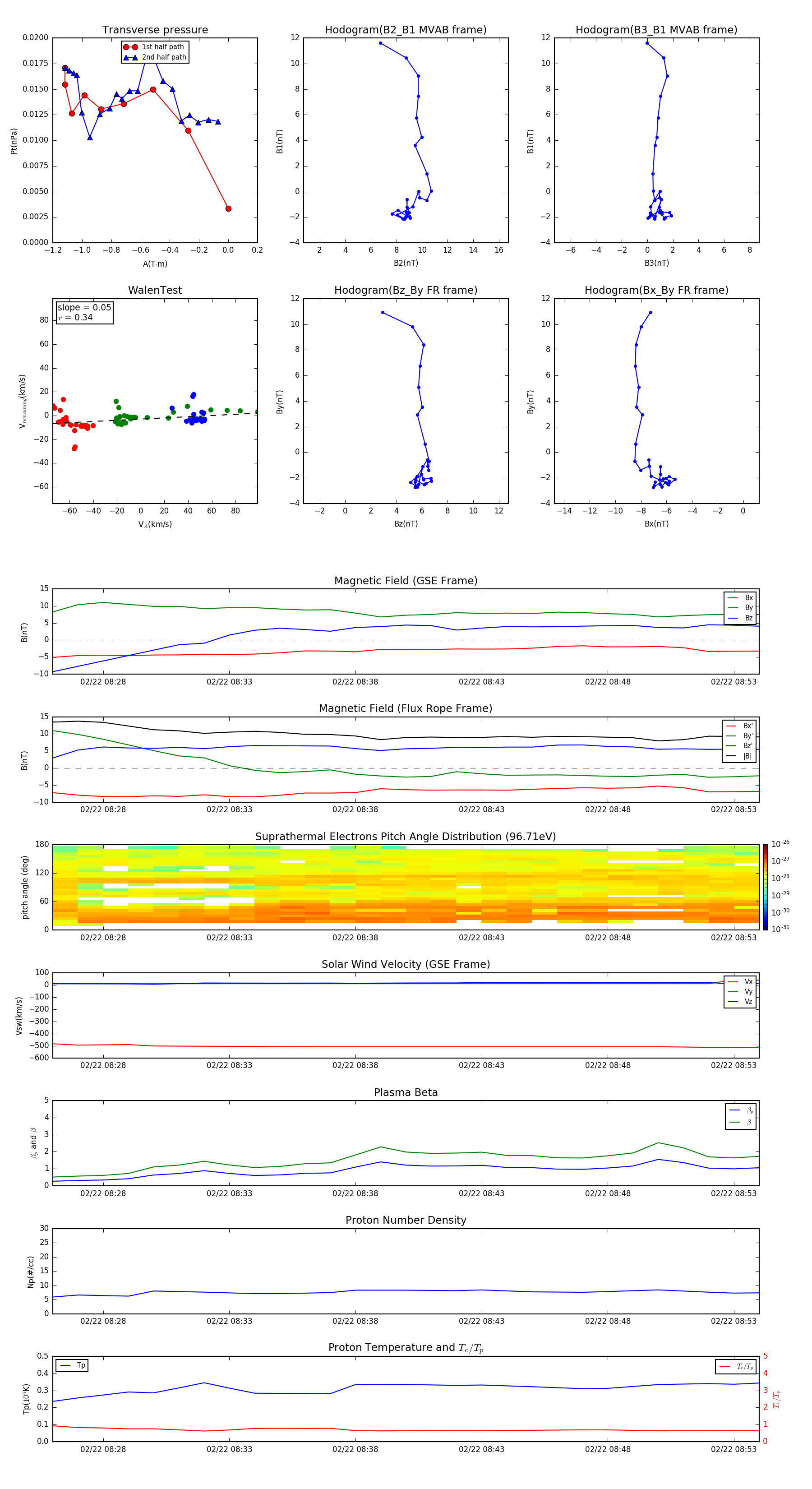
Task: Click the 'Magnetic Field (Flux Rope Frame)' title
Action: pyautogui.click(x=406, y=709)
